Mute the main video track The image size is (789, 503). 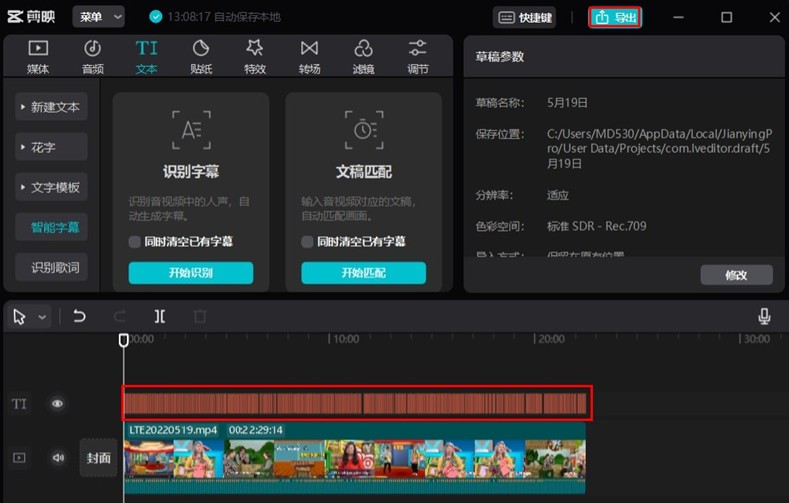click(x=58, y=458)
